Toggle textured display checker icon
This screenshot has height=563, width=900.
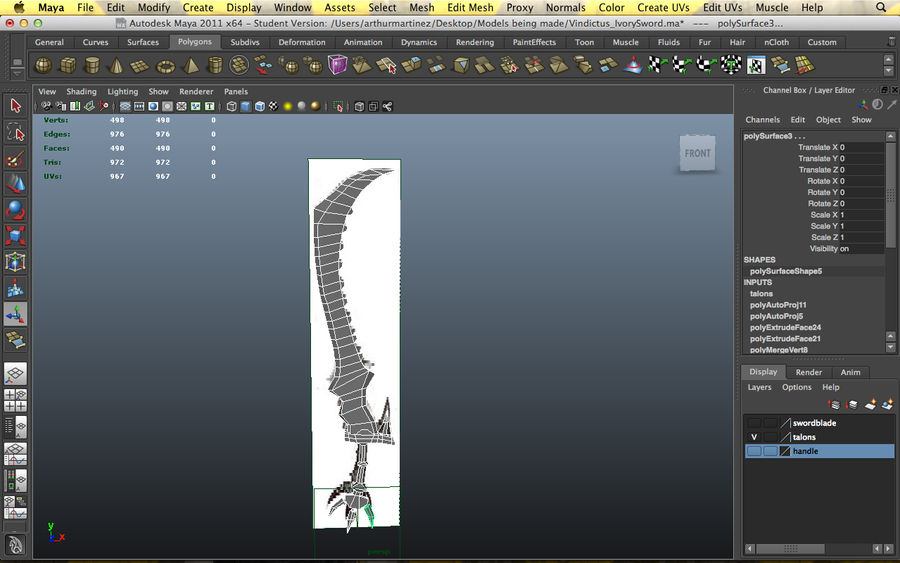(x=274, y=106)
